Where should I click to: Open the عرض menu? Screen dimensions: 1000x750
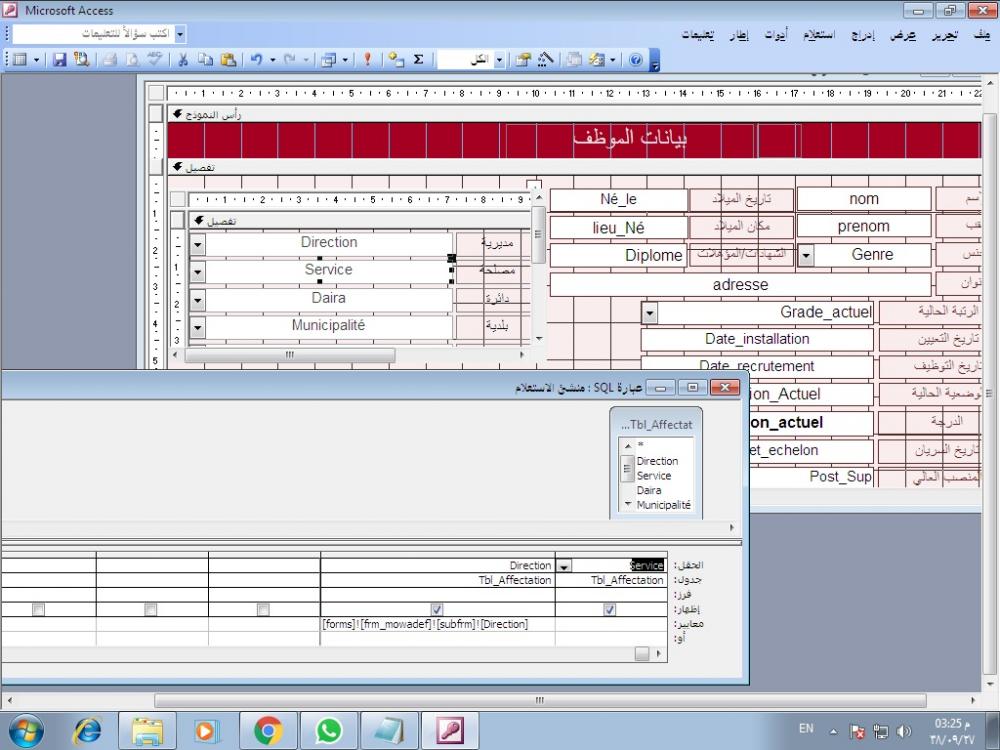point(903,34)
